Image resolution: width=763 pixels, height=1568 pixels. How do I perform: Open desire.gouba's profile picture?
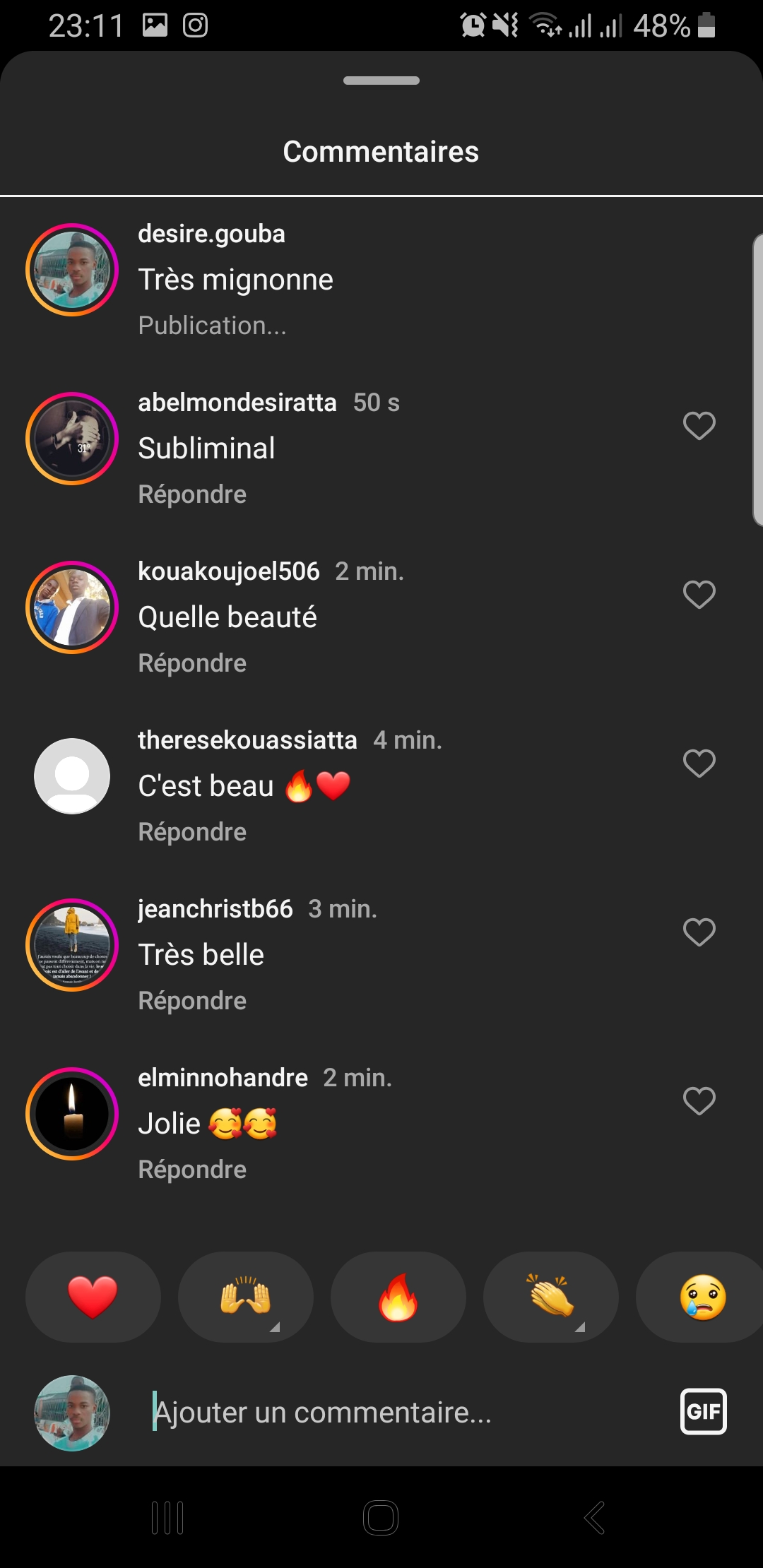72,270
